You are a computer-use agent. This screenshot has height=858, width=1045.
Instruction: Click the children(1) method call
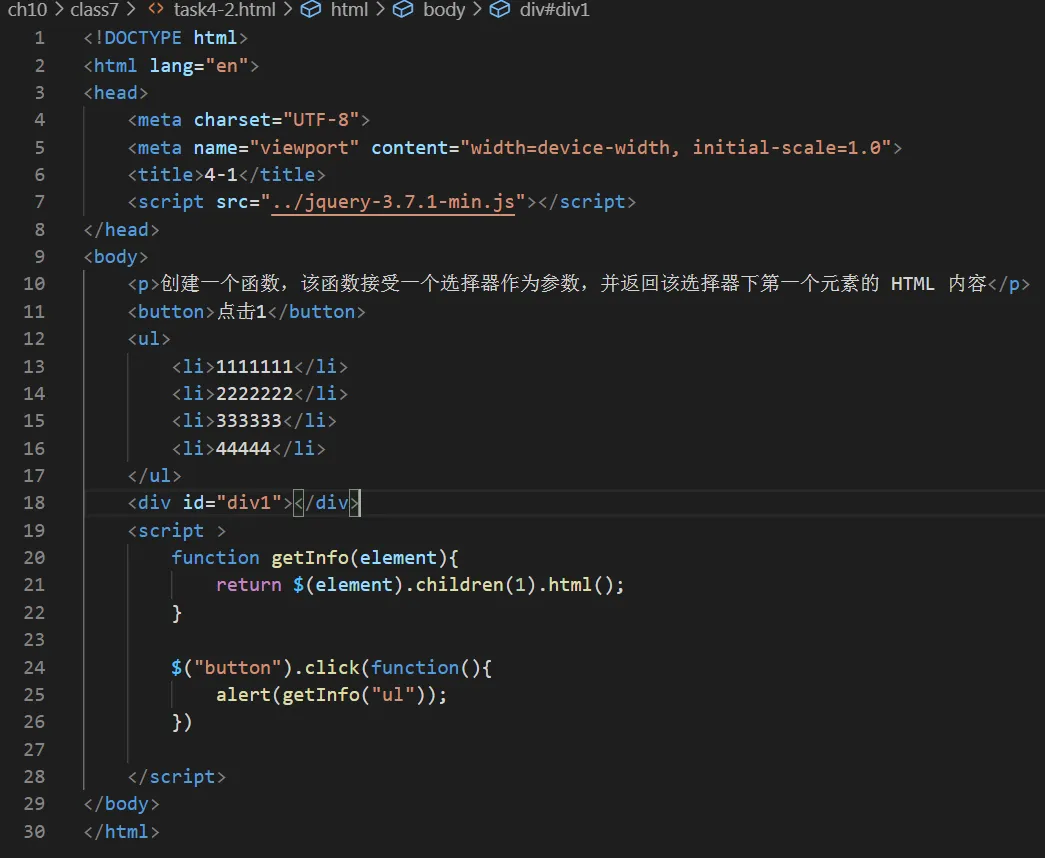[x=477, y=585]
